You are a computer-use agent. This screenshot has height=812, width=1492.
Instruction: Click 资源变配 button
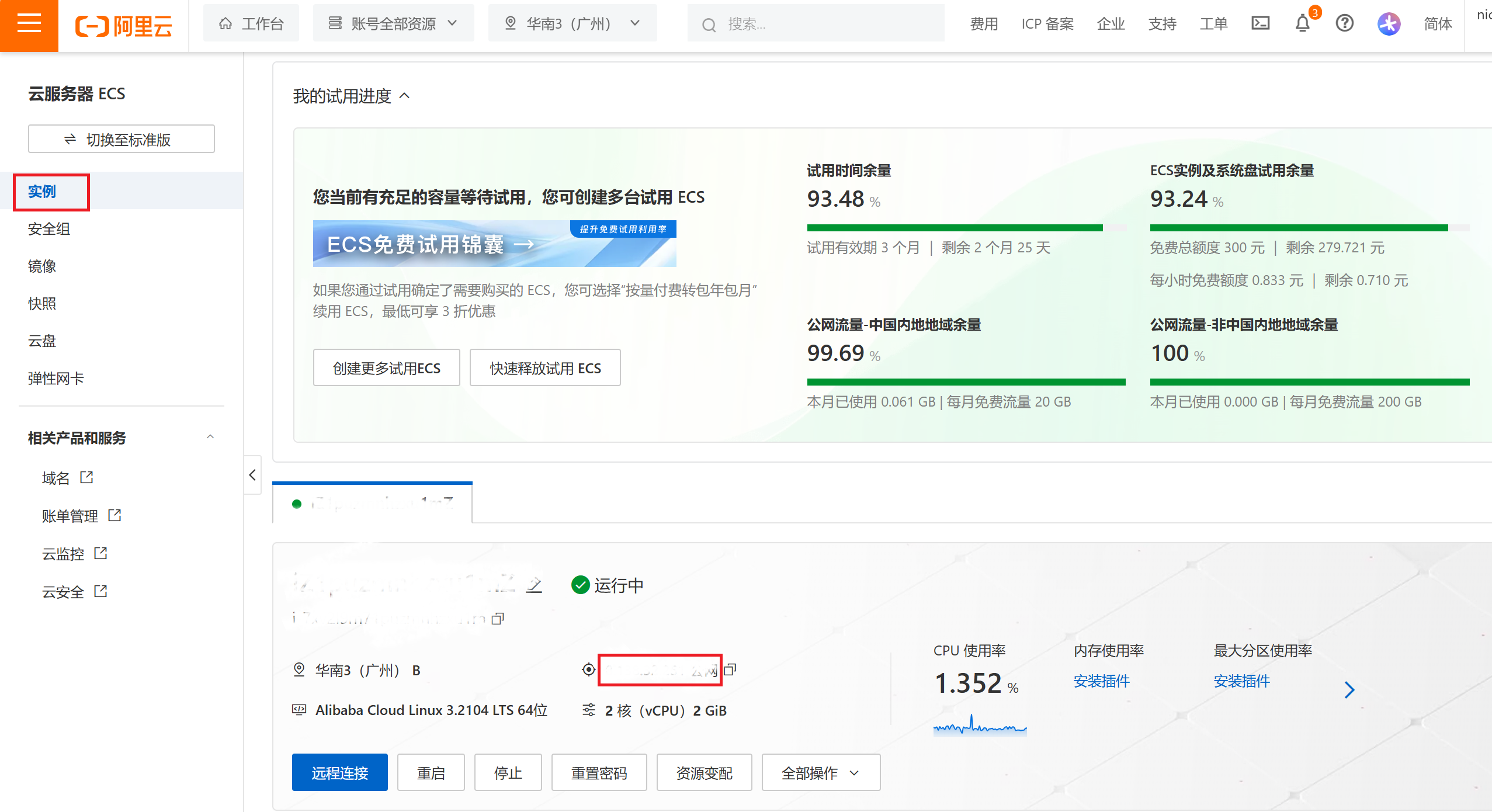(x=705, y=772)
